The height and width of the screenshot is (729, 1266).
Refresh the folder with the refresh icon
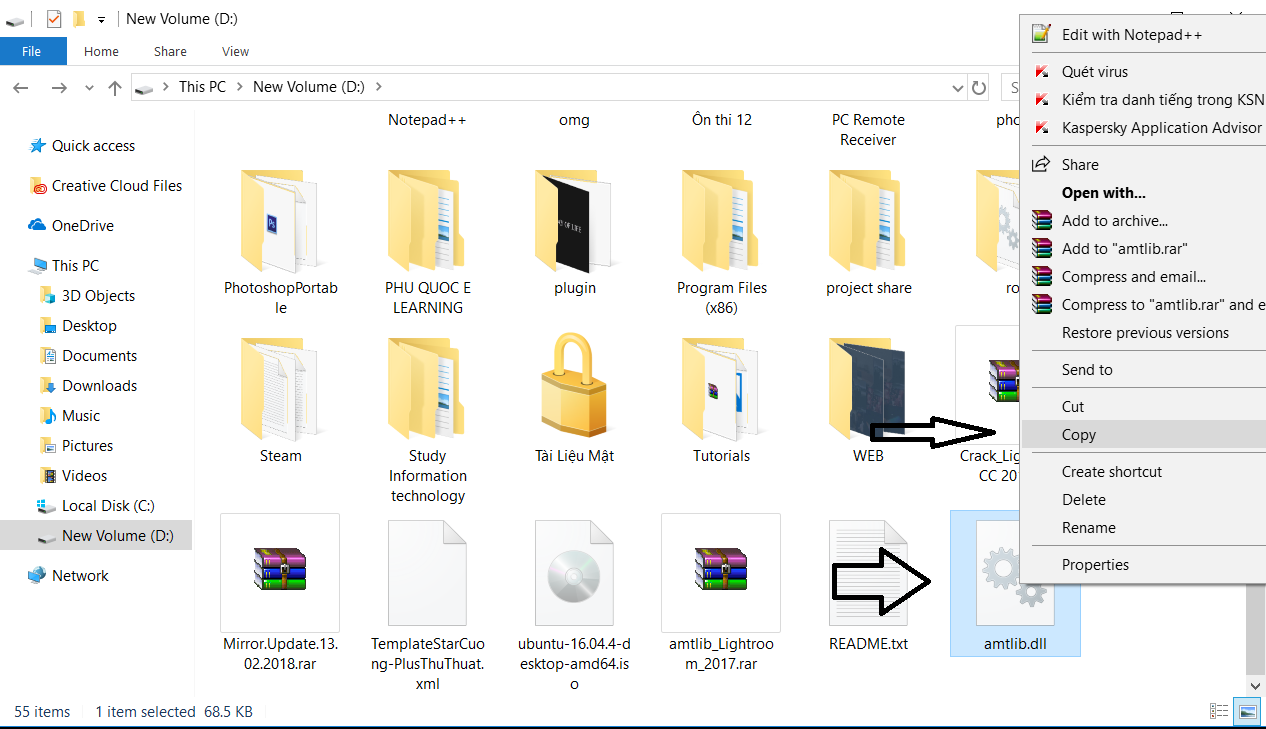pyautogui.click(x=979, y=88)
